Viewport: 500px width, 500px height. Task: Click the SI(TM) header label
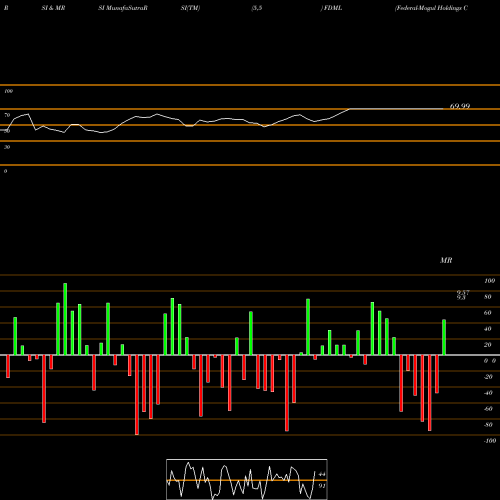(190, 8)
